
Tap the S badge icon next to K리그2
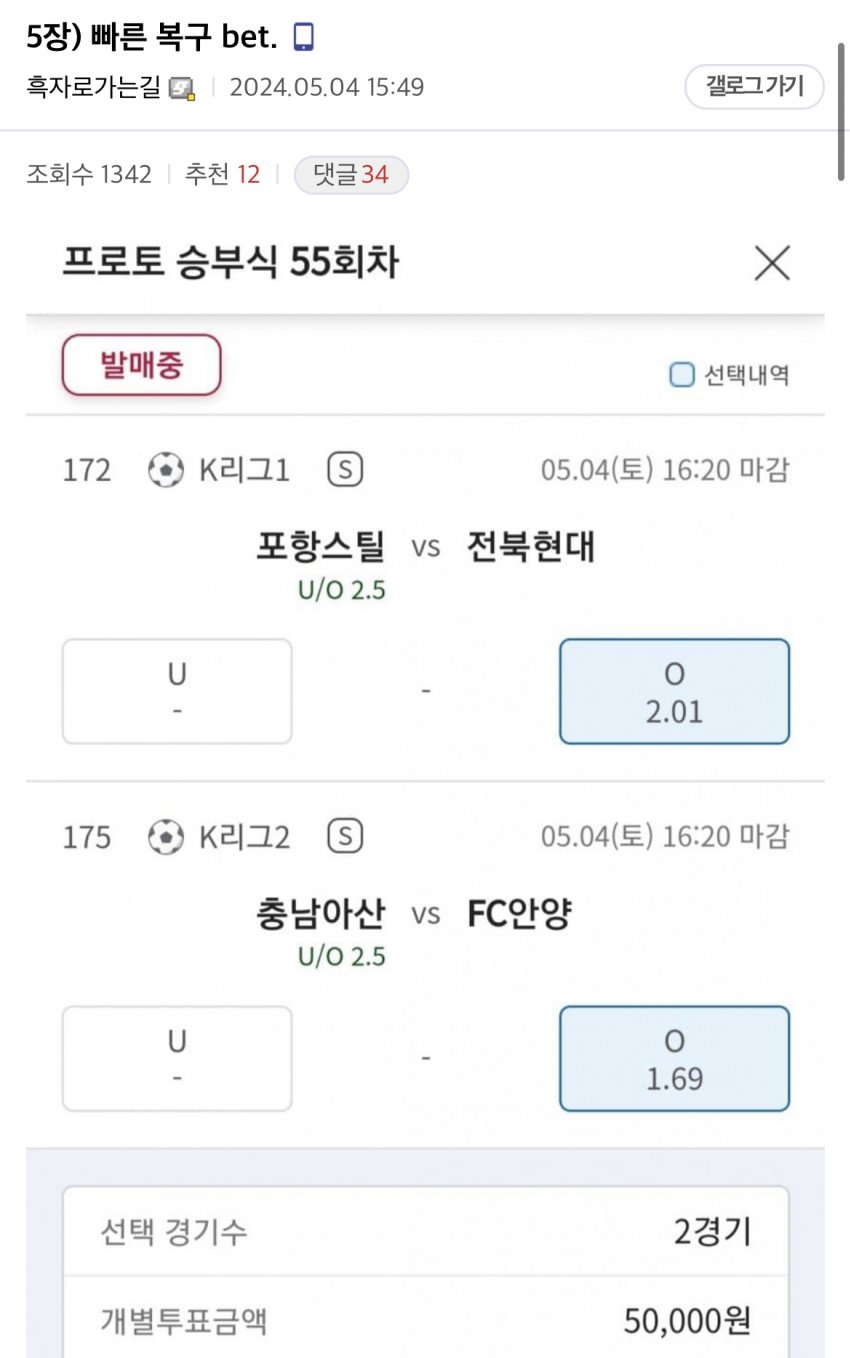click(345, 836)
